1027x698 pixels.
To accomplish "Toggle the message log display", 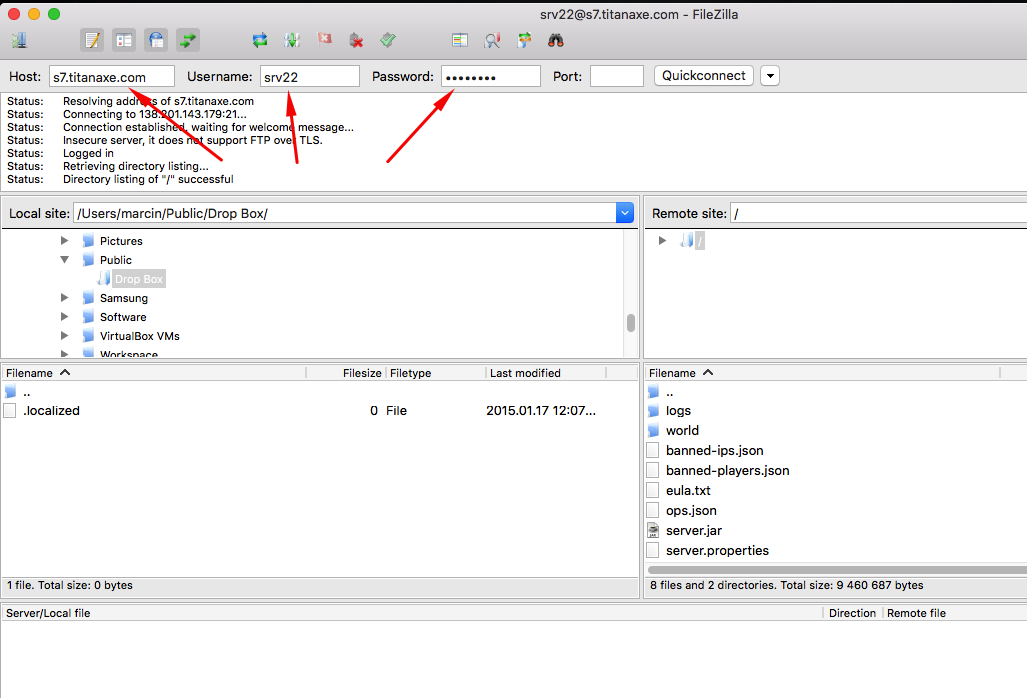I will [x=93, y=41].
